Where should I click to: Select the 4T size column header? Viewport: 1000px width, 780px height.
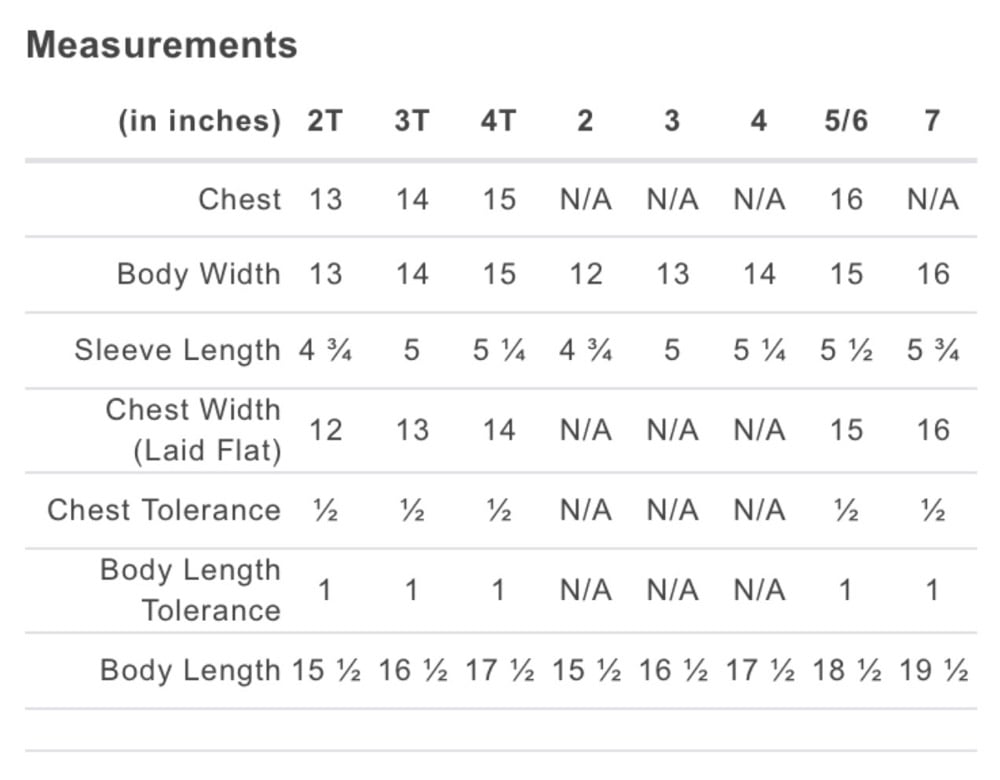tap(499, 121)
